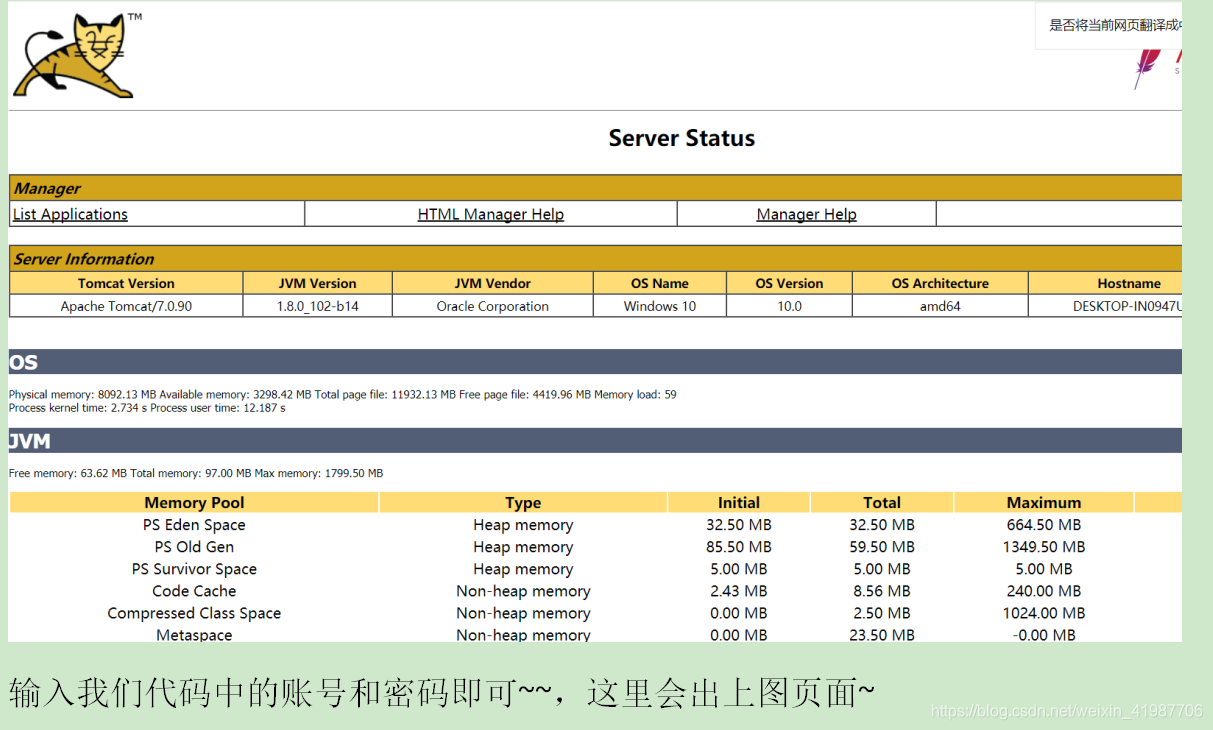The image size is (1213, 730).
Task: Click the 8.56 MB total value
Action: [882, 591]
